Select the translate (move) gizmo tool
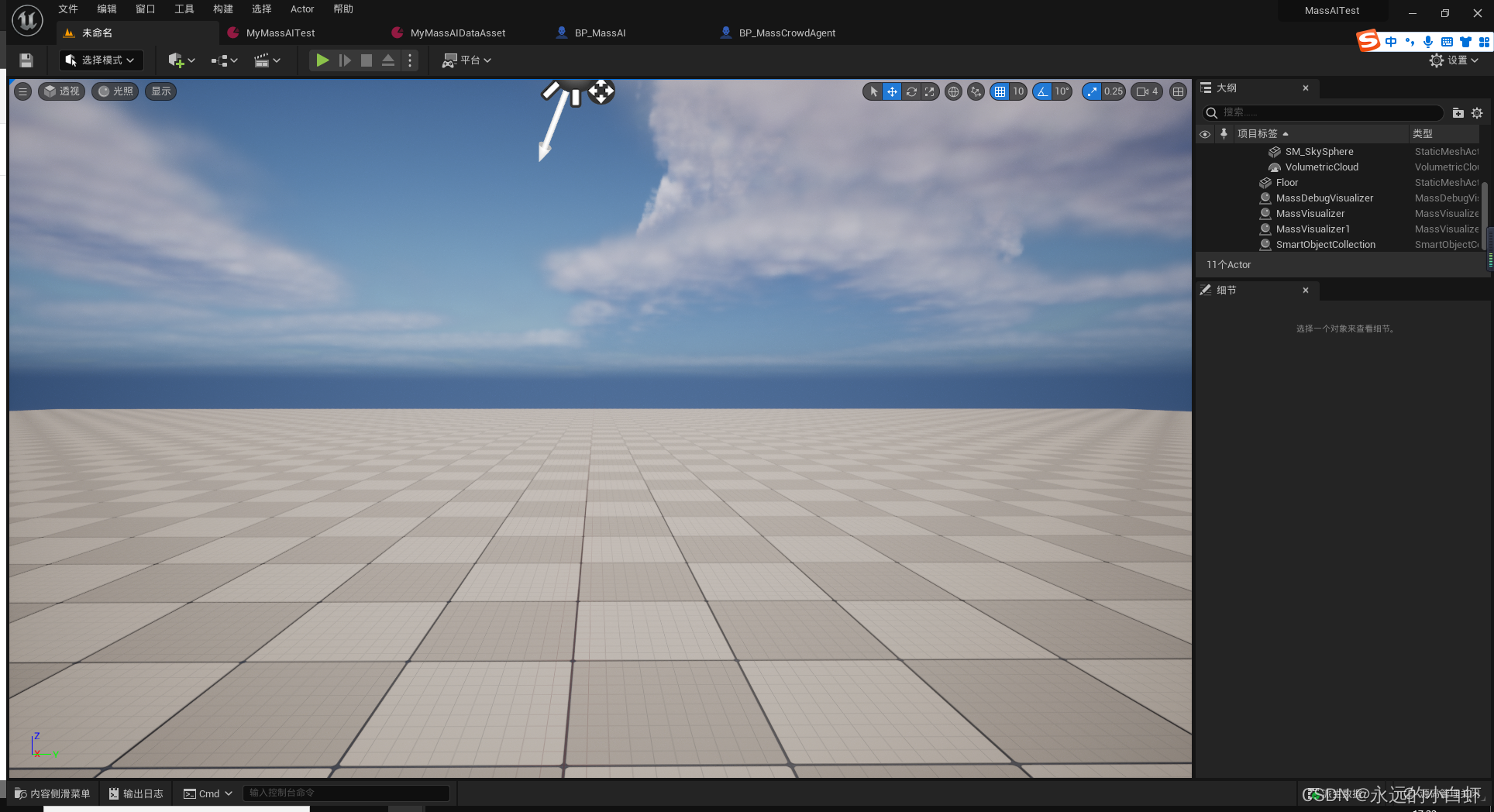Screen dimensions: 1494x812 [892, 91]
